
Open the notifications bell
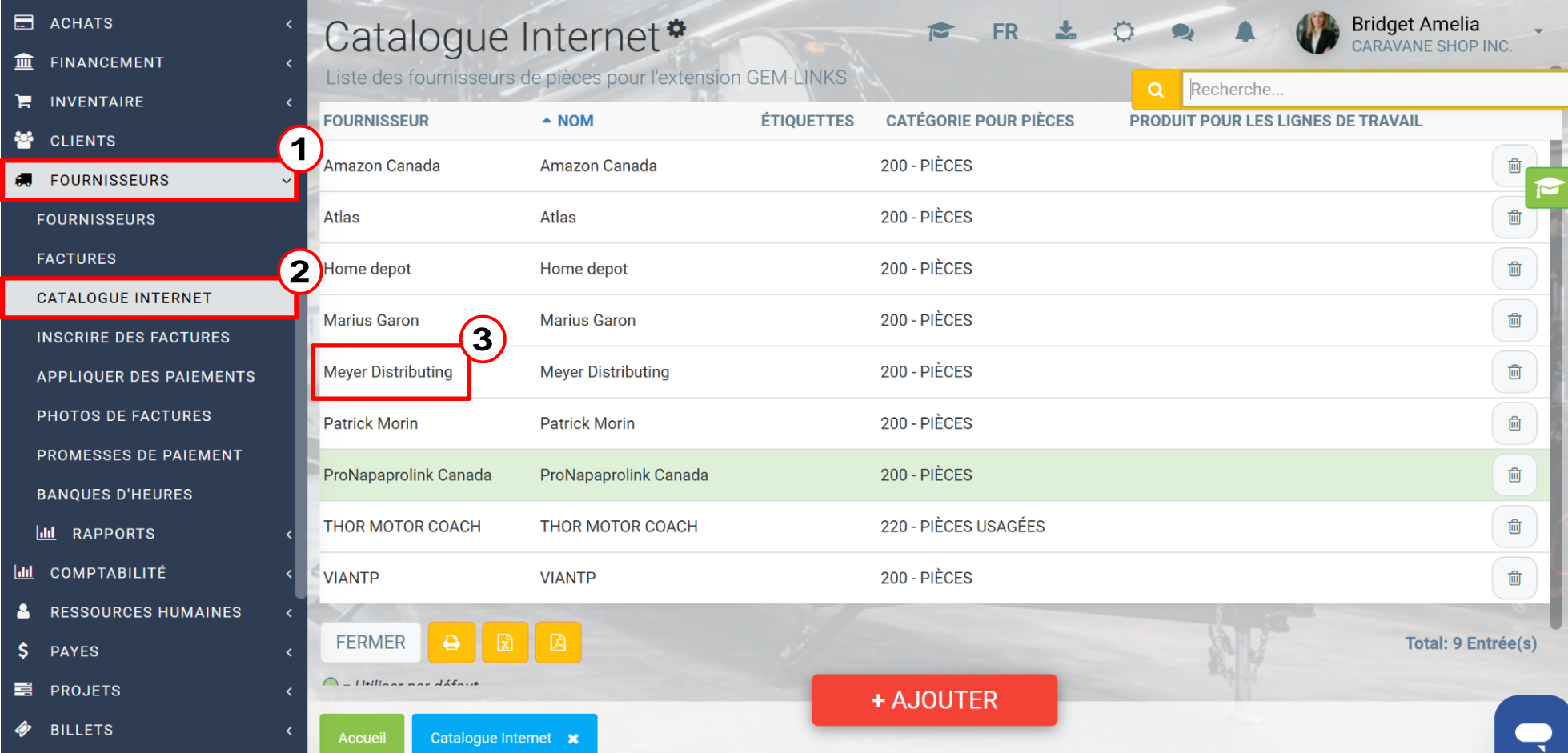click(x=1245, y=32)
